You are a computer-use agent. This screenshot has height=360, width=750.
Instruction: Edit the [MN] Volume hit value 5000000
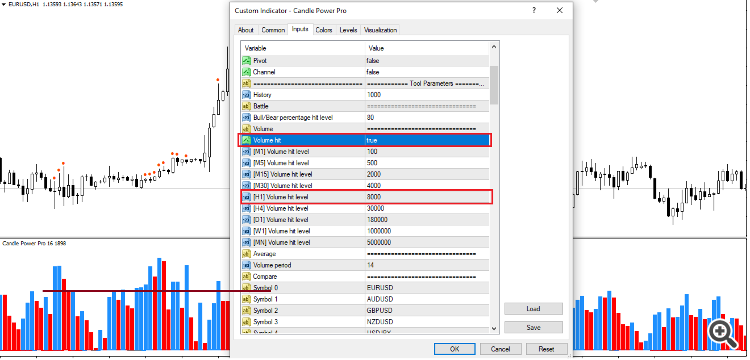coord(379,242)
